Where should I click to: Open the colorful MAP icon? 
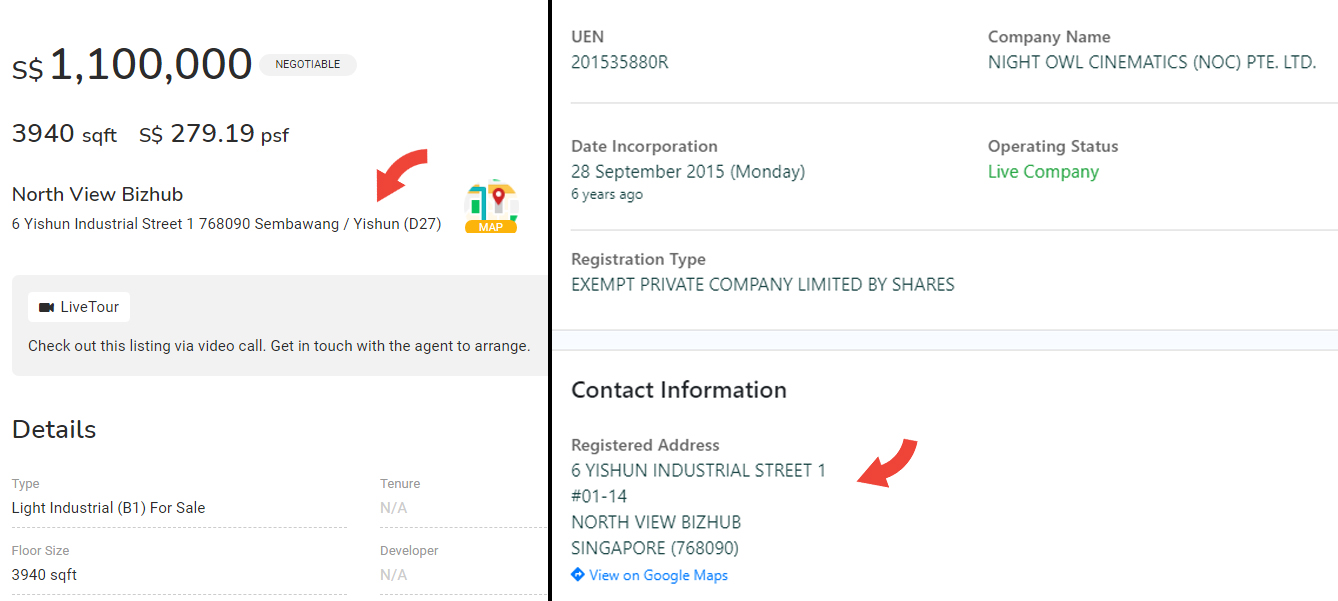pyautogui.click(x=491, y=206)
